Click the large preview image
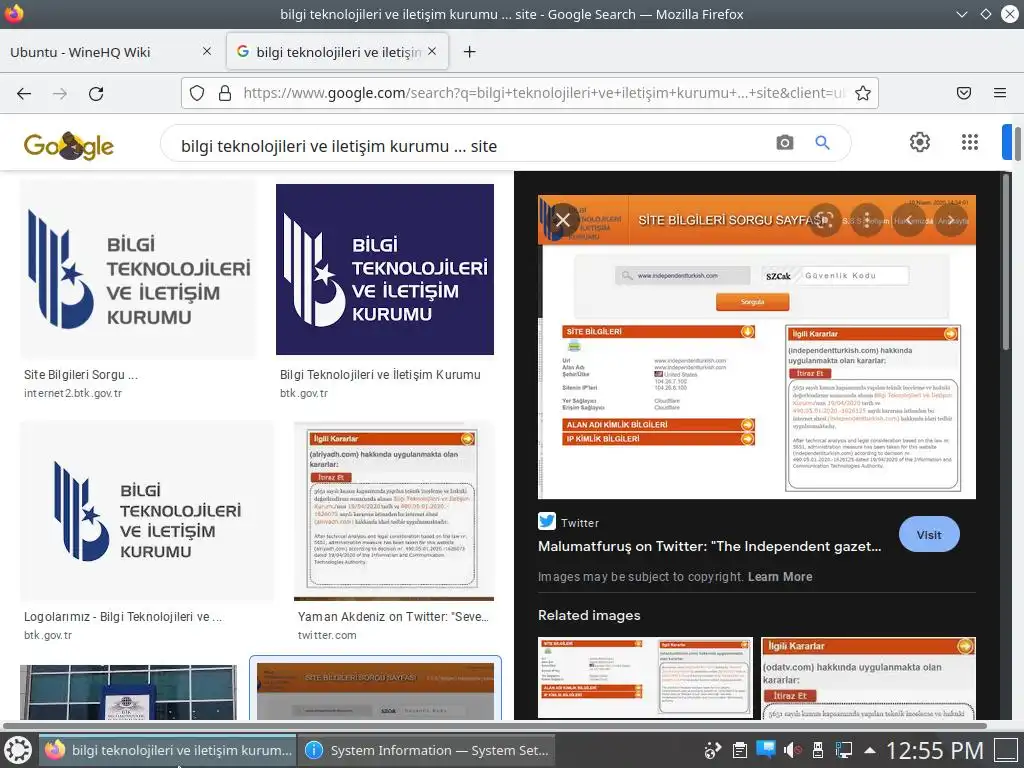1024x768 pixels. [x=757, y=347]
